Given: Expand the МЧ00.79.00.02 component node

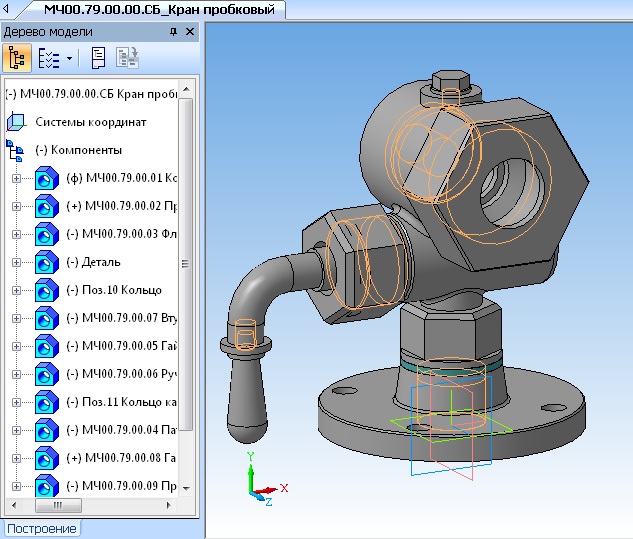Looking at the screenshot, I should point(16,207).
